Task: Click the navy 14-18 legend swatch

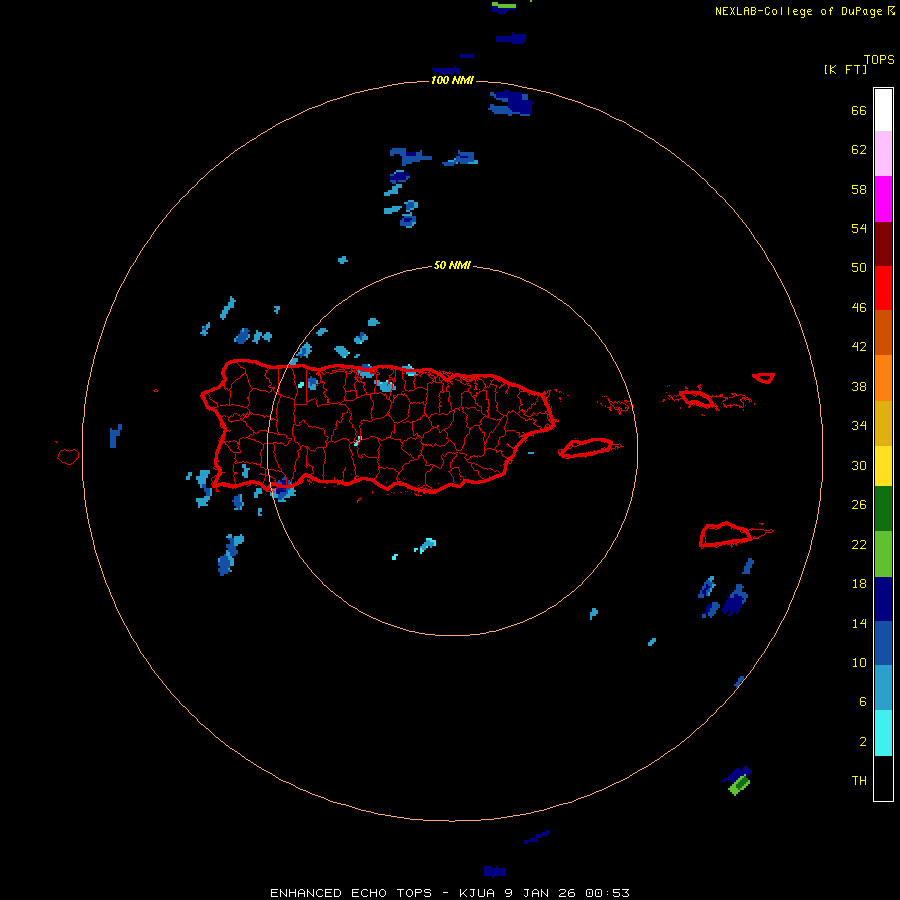Action: (x=883, y=599)
